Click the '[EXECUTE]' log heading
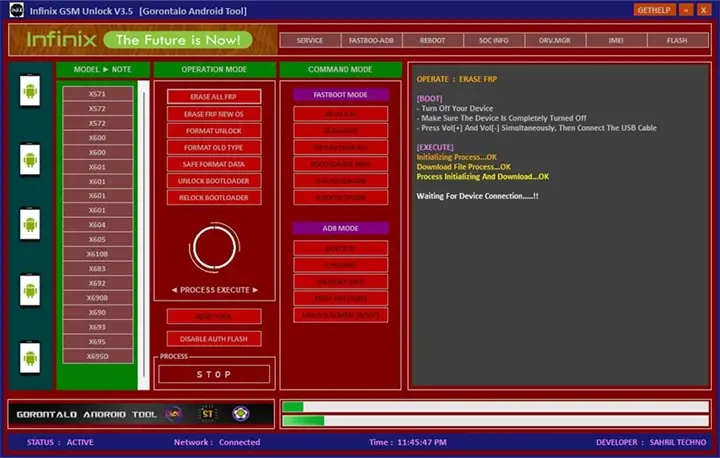720x458 pixels. pos(435,147)
